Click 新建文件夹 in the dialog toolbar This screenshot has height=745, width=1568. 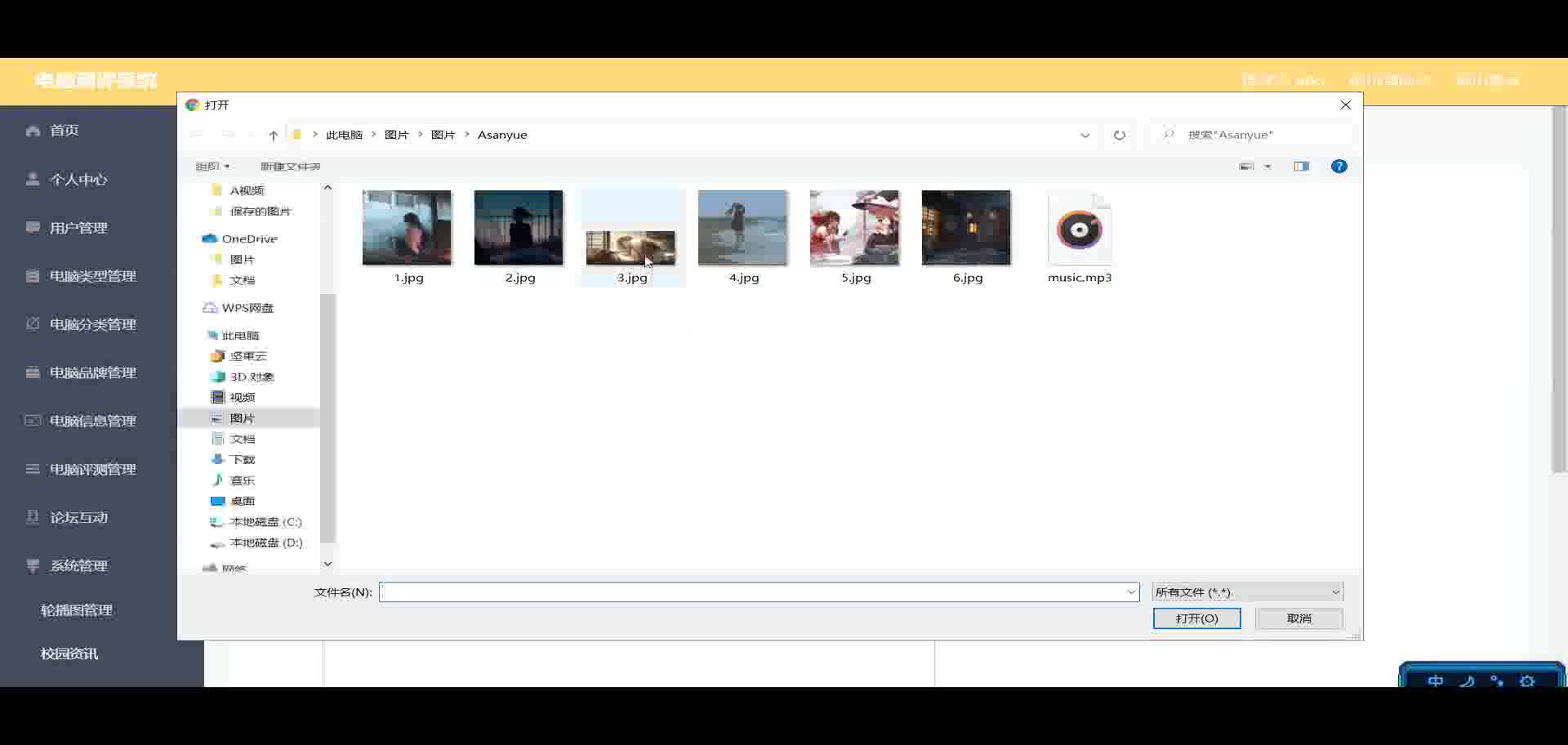(291, 167)
